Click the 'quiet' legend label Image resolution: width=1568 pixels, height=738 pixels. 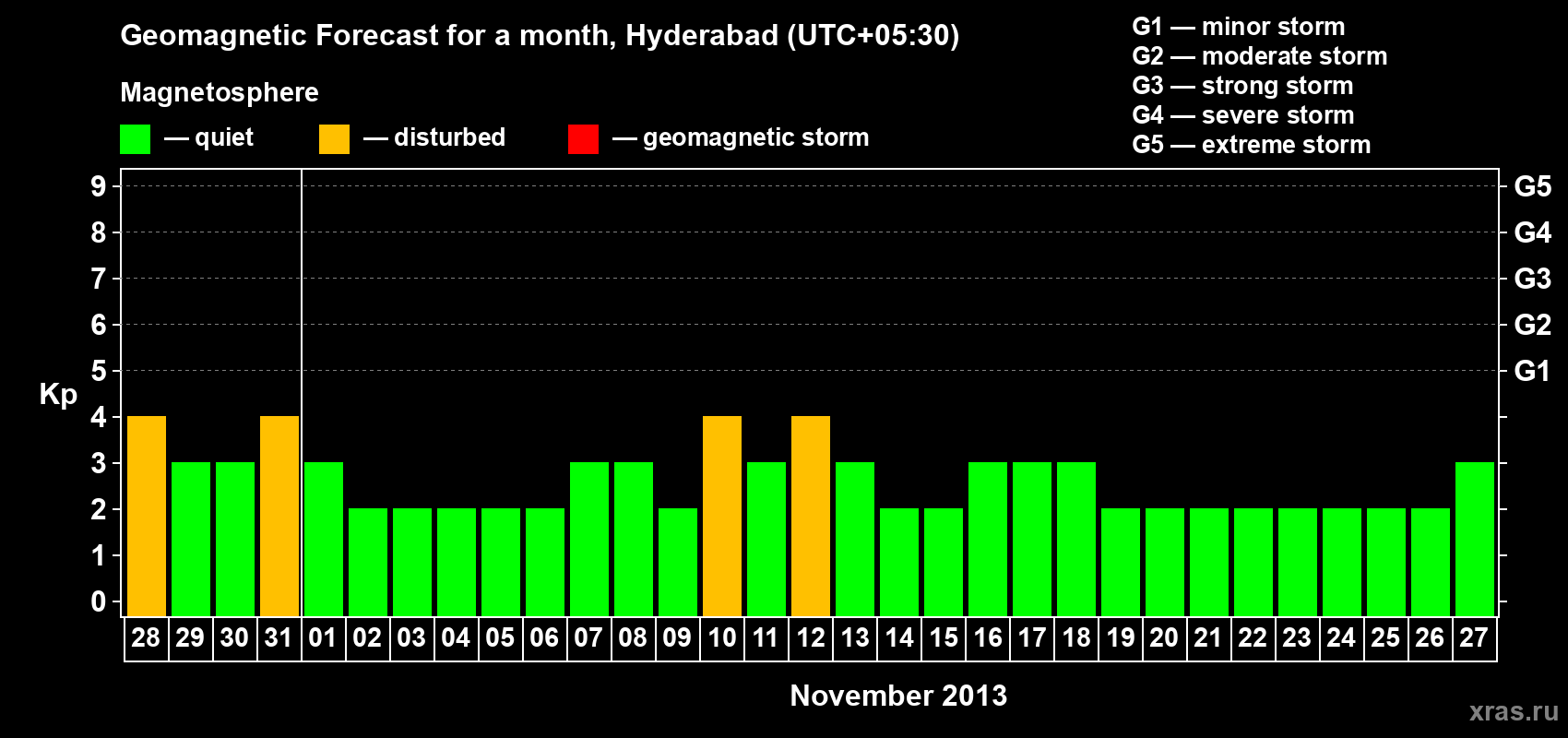point(224,138)
